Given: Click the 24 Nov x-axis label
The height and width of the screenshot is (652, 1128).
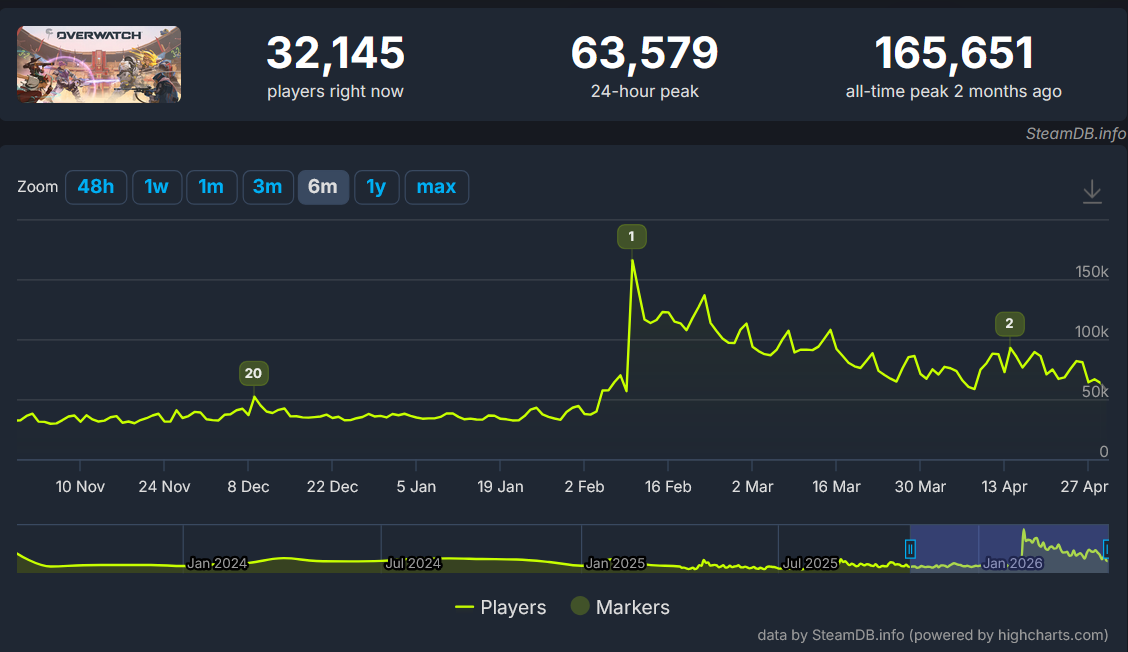Looking at the screenshot, I should tap(164, 486).
